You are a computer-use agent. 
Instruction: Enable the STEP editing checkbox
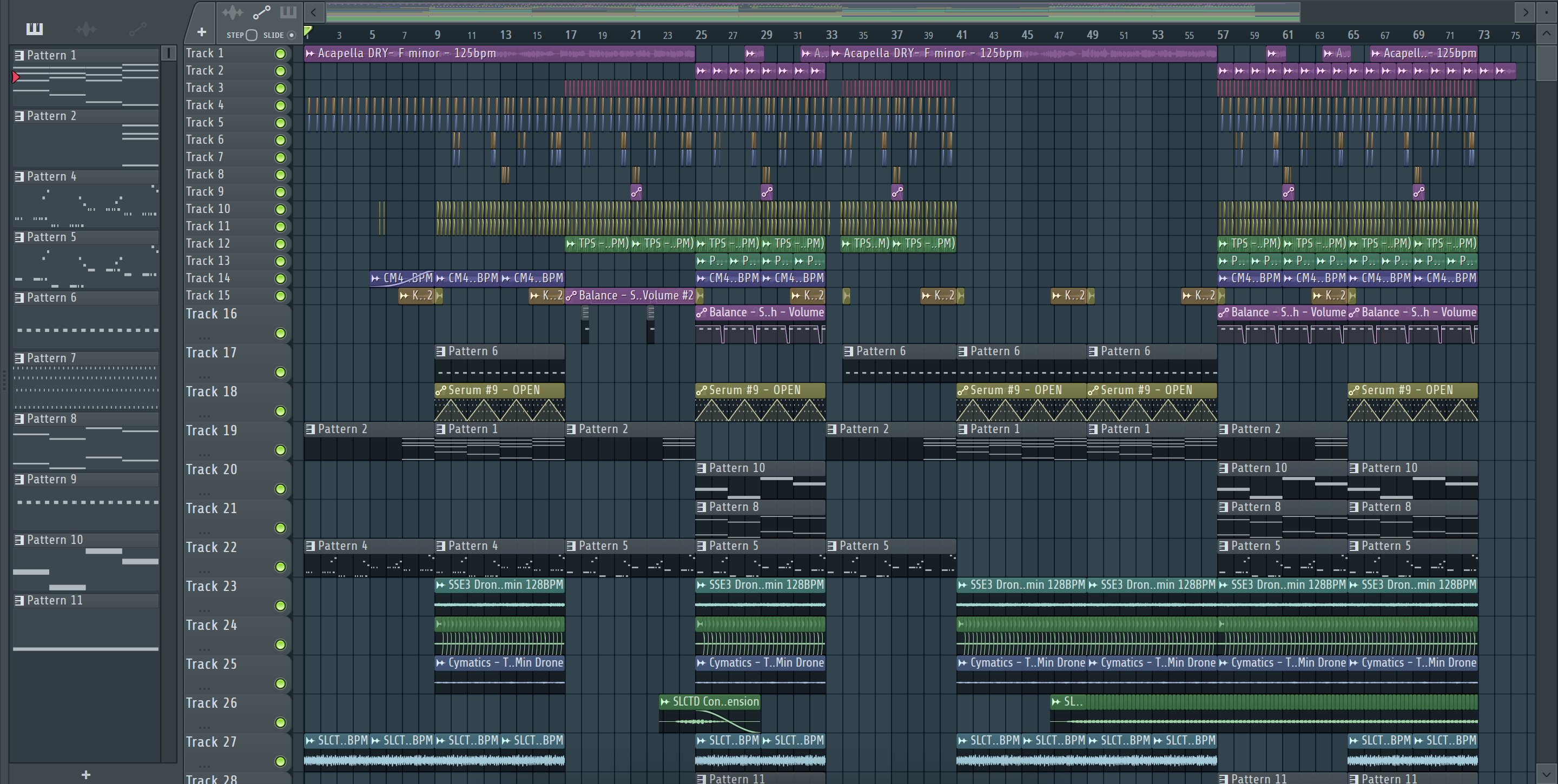[x=252, y=35]
